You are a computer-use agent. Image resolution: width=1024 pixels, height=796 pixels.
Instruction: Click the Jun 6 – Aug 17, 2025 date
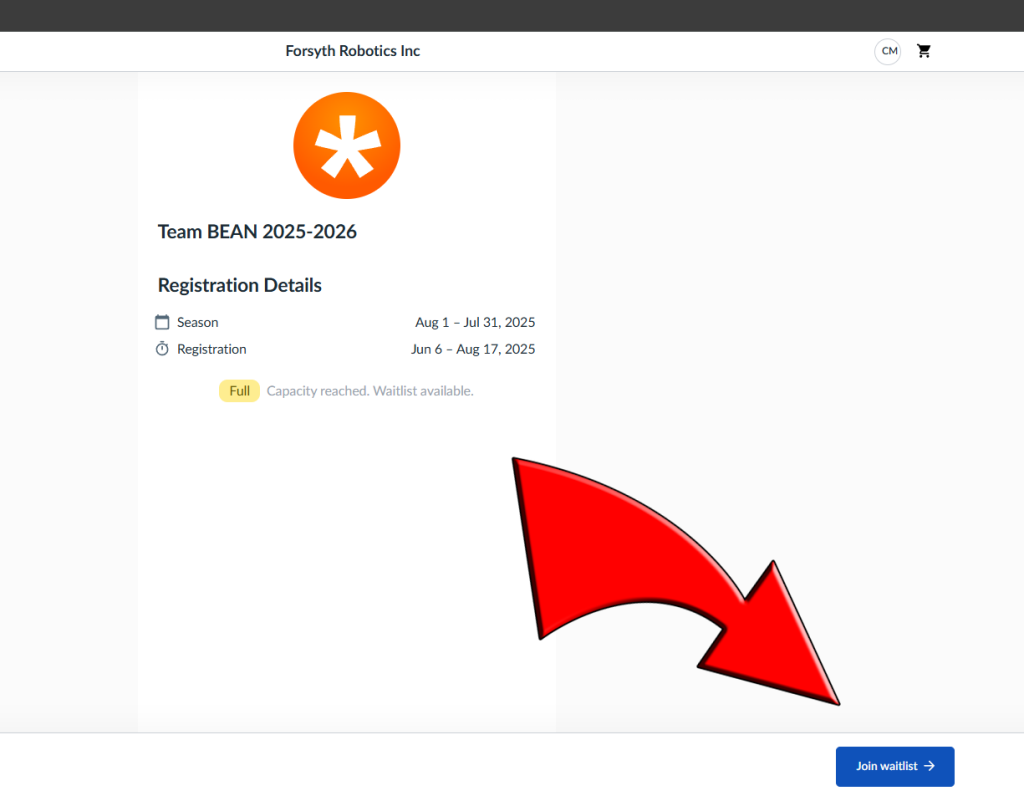(x=473, y=349)
